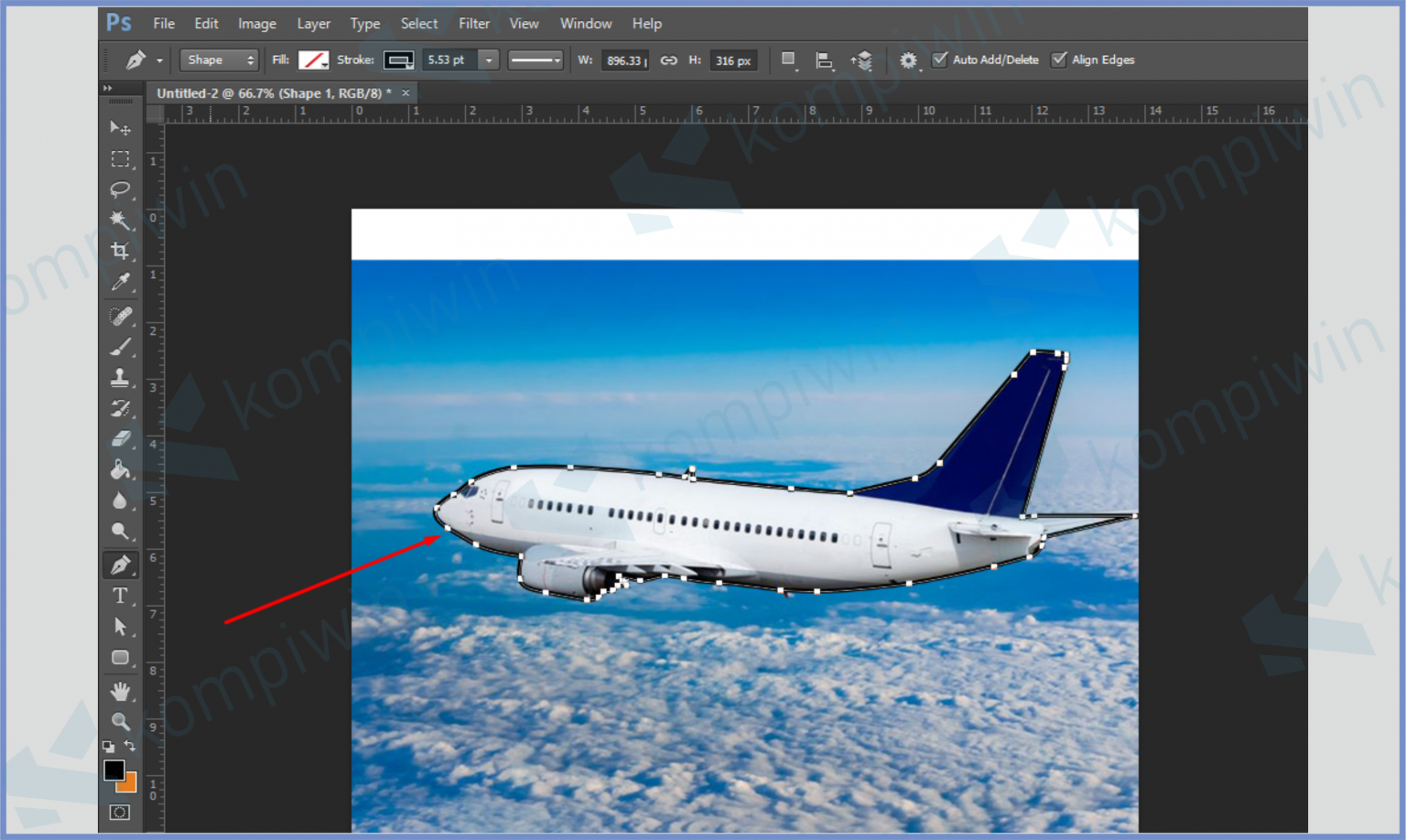Select the Clone Stamp tool

click(120, 377)
